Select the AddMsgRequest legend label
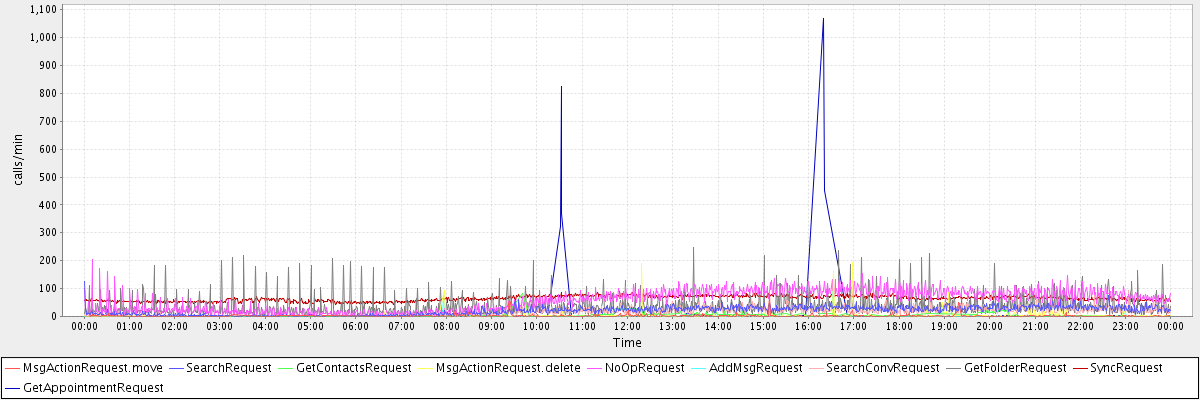 click(755, 368)
